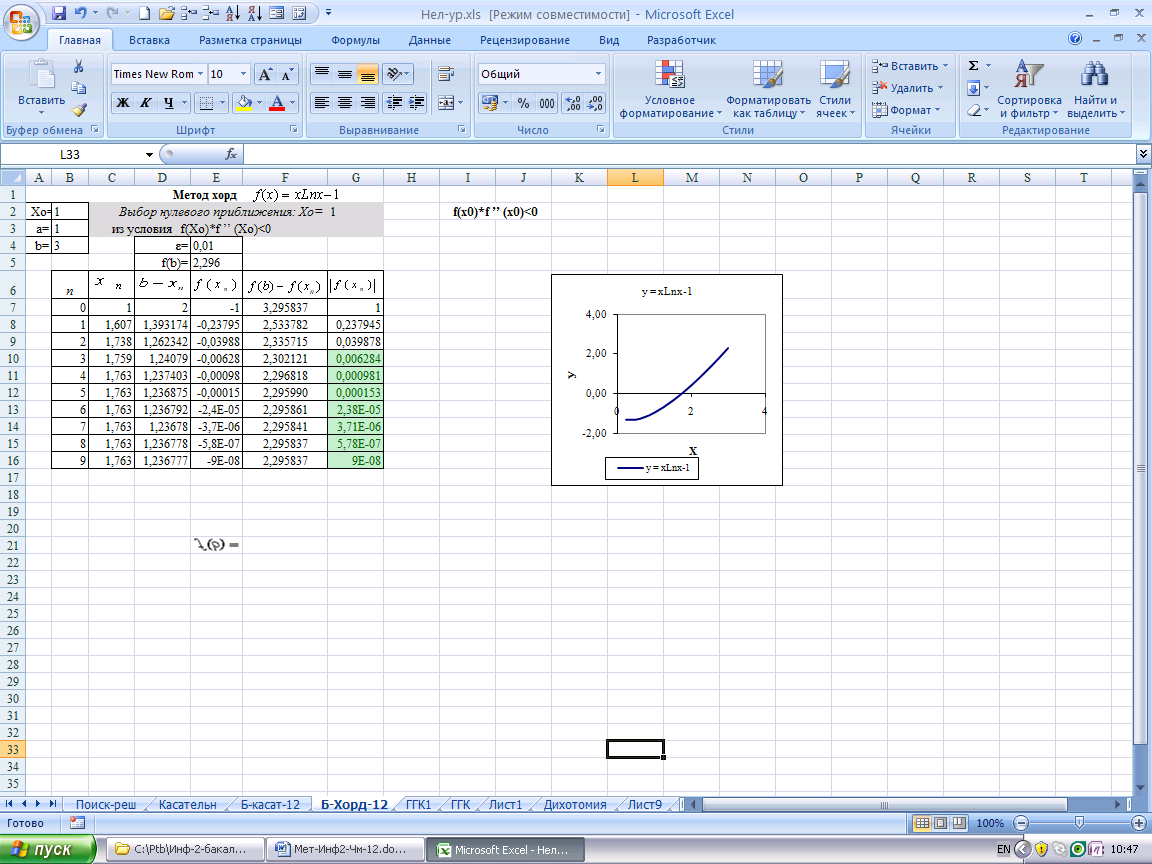
Task: Click the Cut scissors icon
Action: [78, 66]
